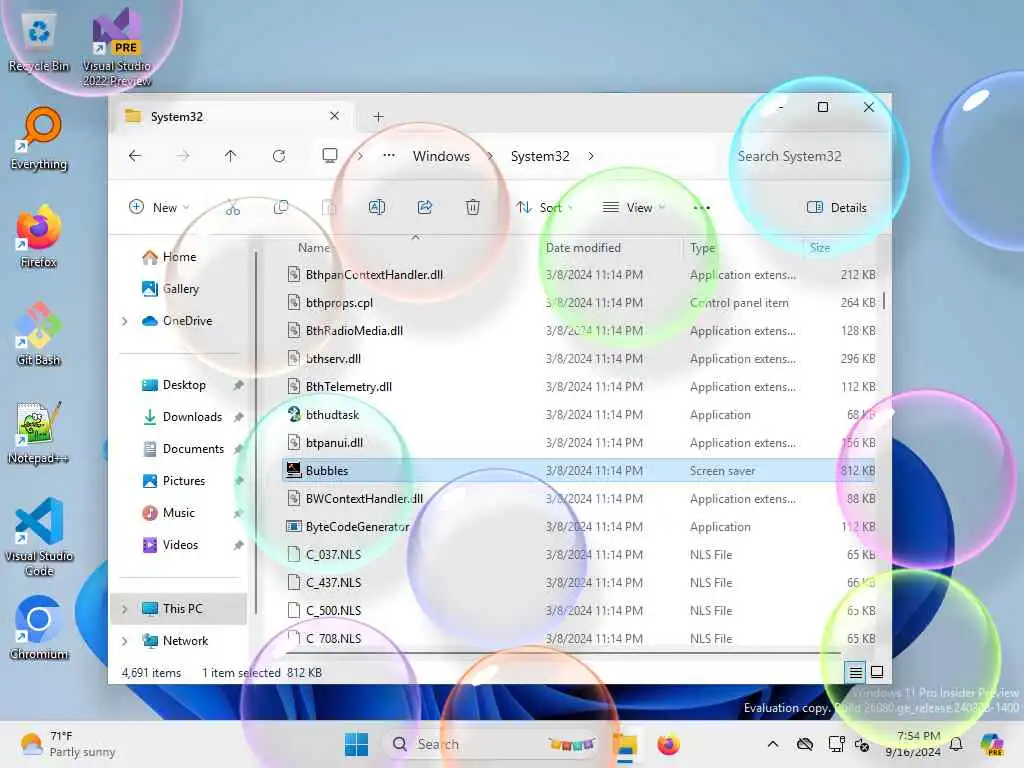1024x768 pixels.
Task: Switch to details list view icon
Action: (x=856, y=672)
